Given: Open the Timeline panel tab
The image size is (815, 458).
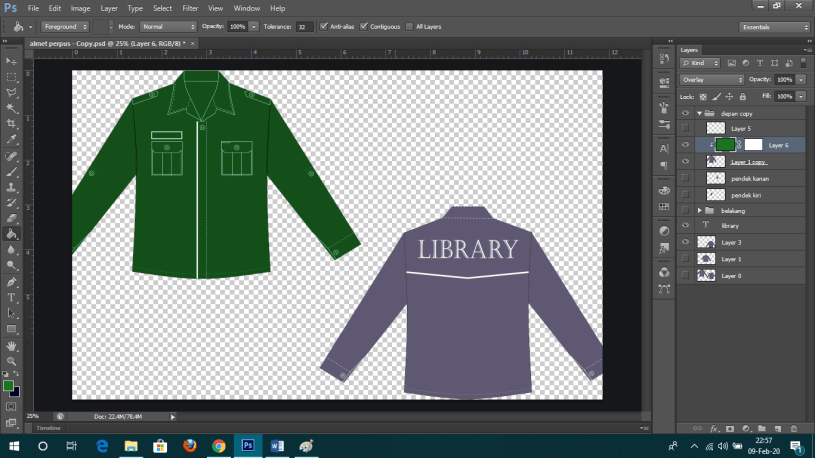Looking at the screenshot, I should coord(49,428).
